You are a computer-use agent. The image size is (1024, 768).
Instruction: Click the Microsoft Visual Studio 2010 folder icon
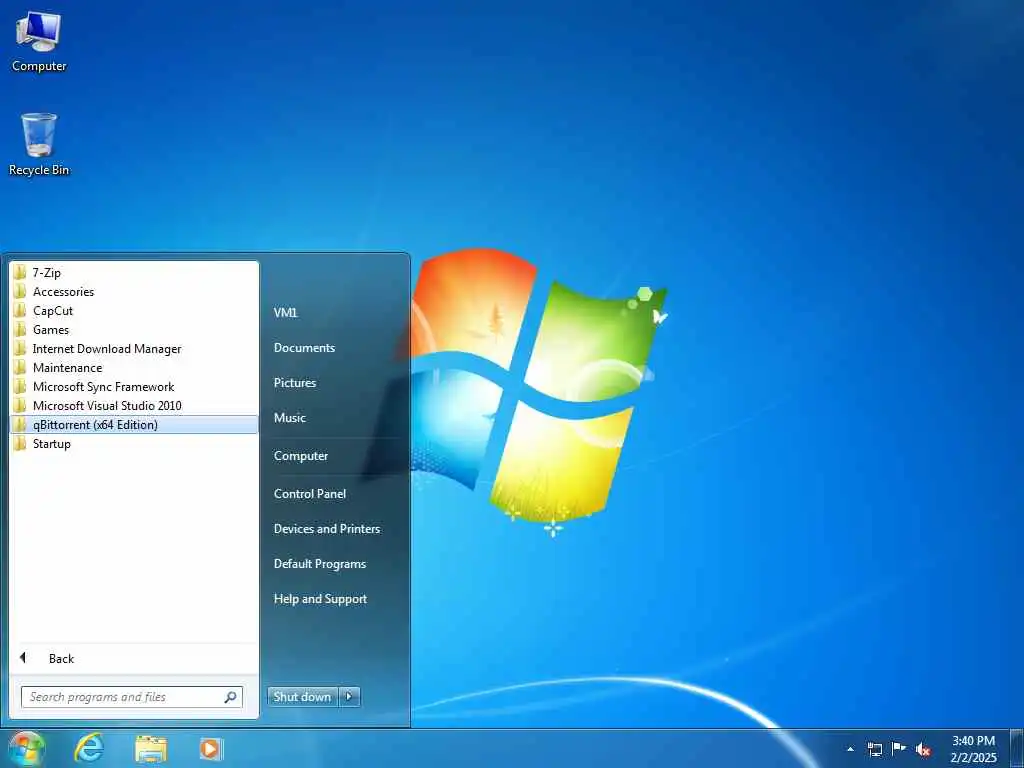point(20,406)
